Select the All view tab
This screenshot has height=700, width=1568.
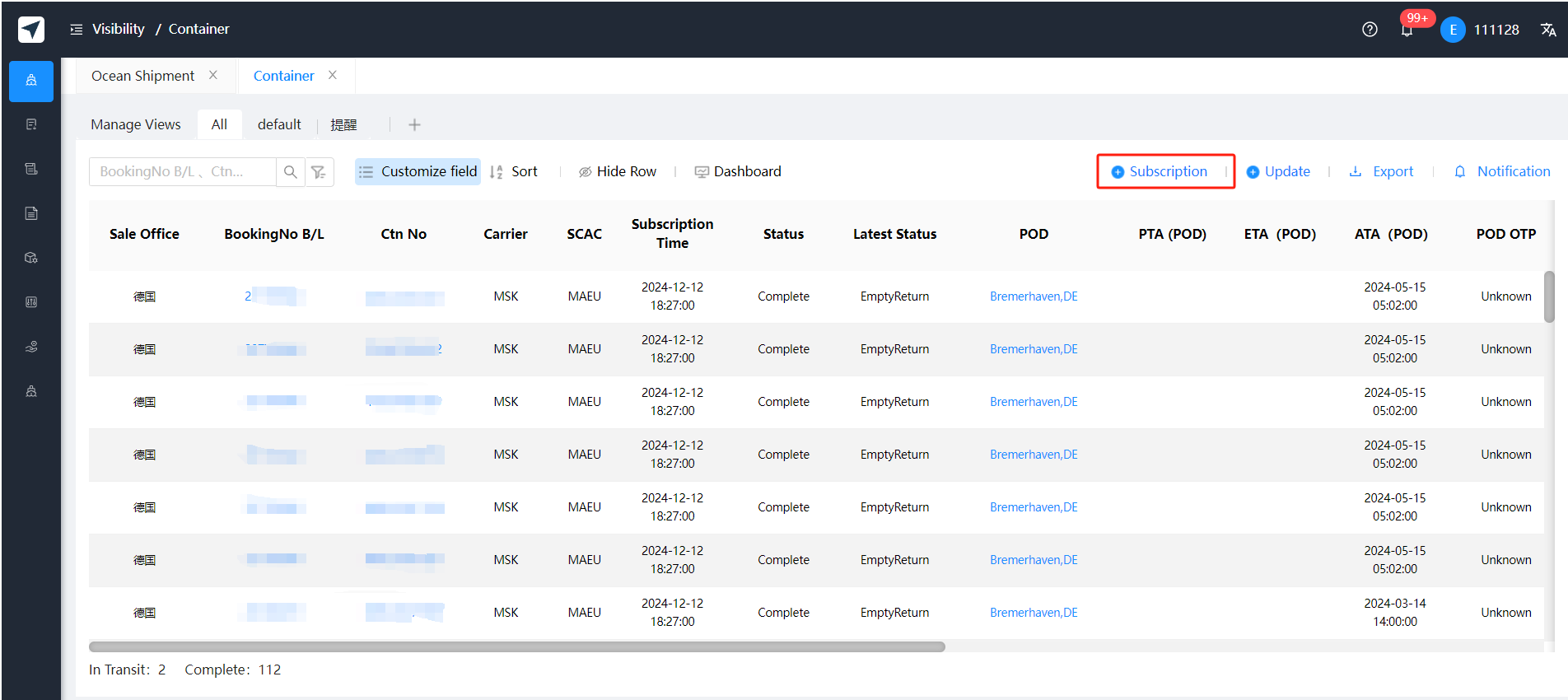pos(219,124)
